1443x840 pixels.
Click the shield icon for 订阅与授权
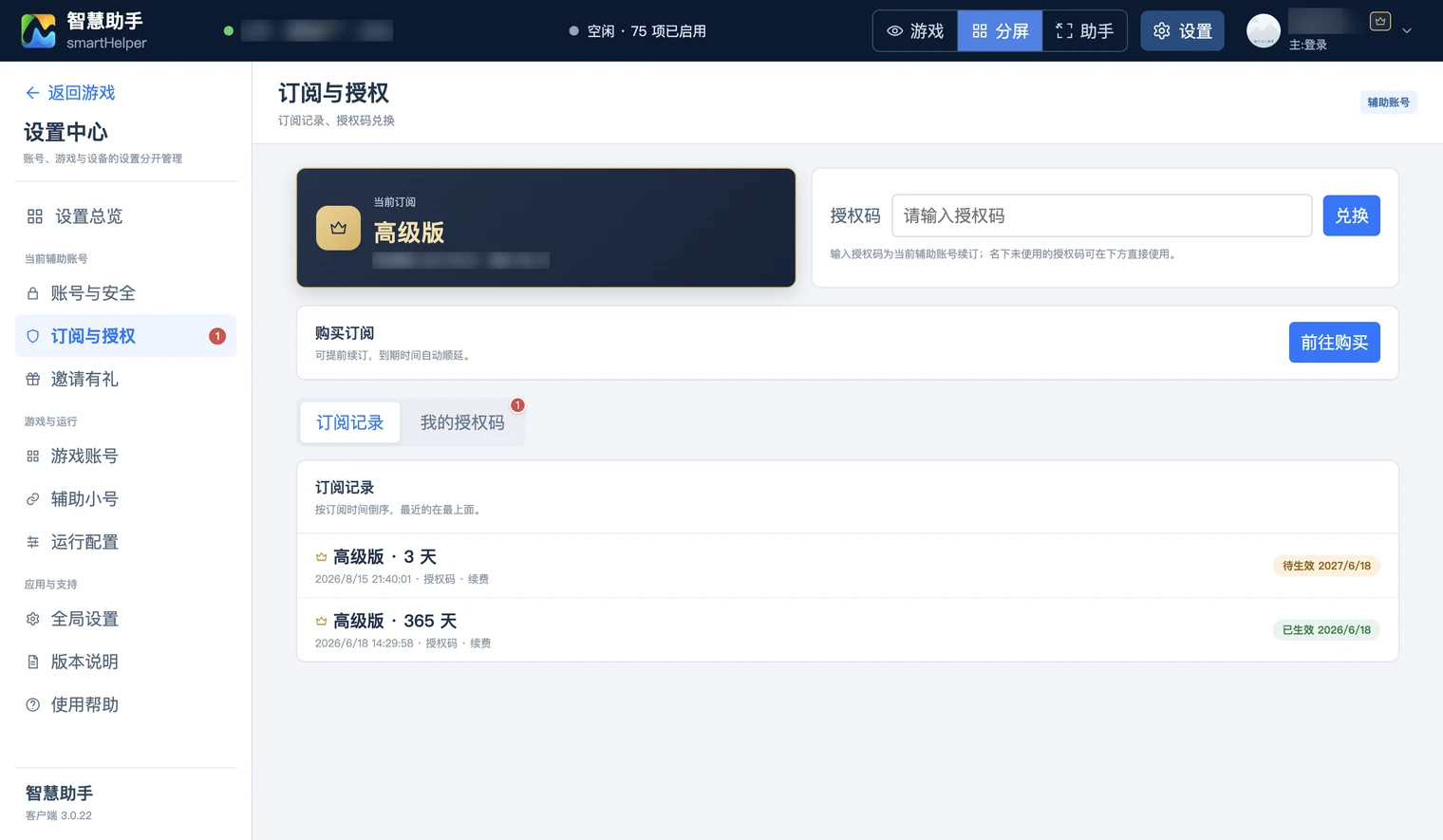coord(33,336)
